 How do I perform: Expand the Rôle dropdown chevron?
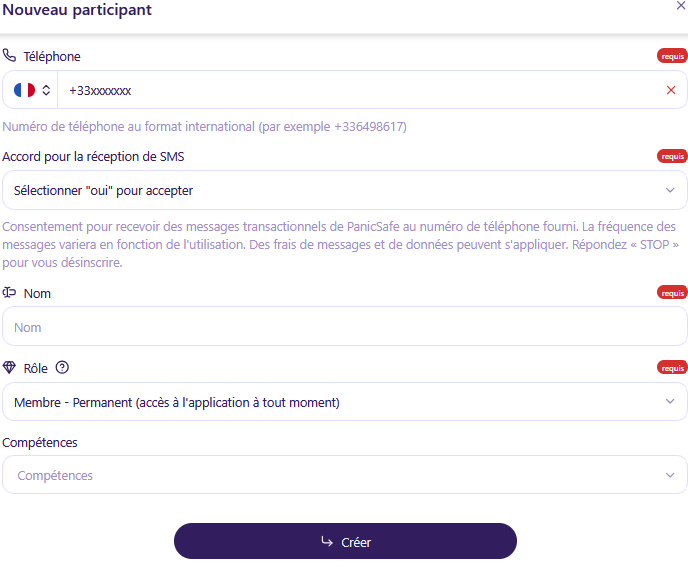tap(670, 401)
